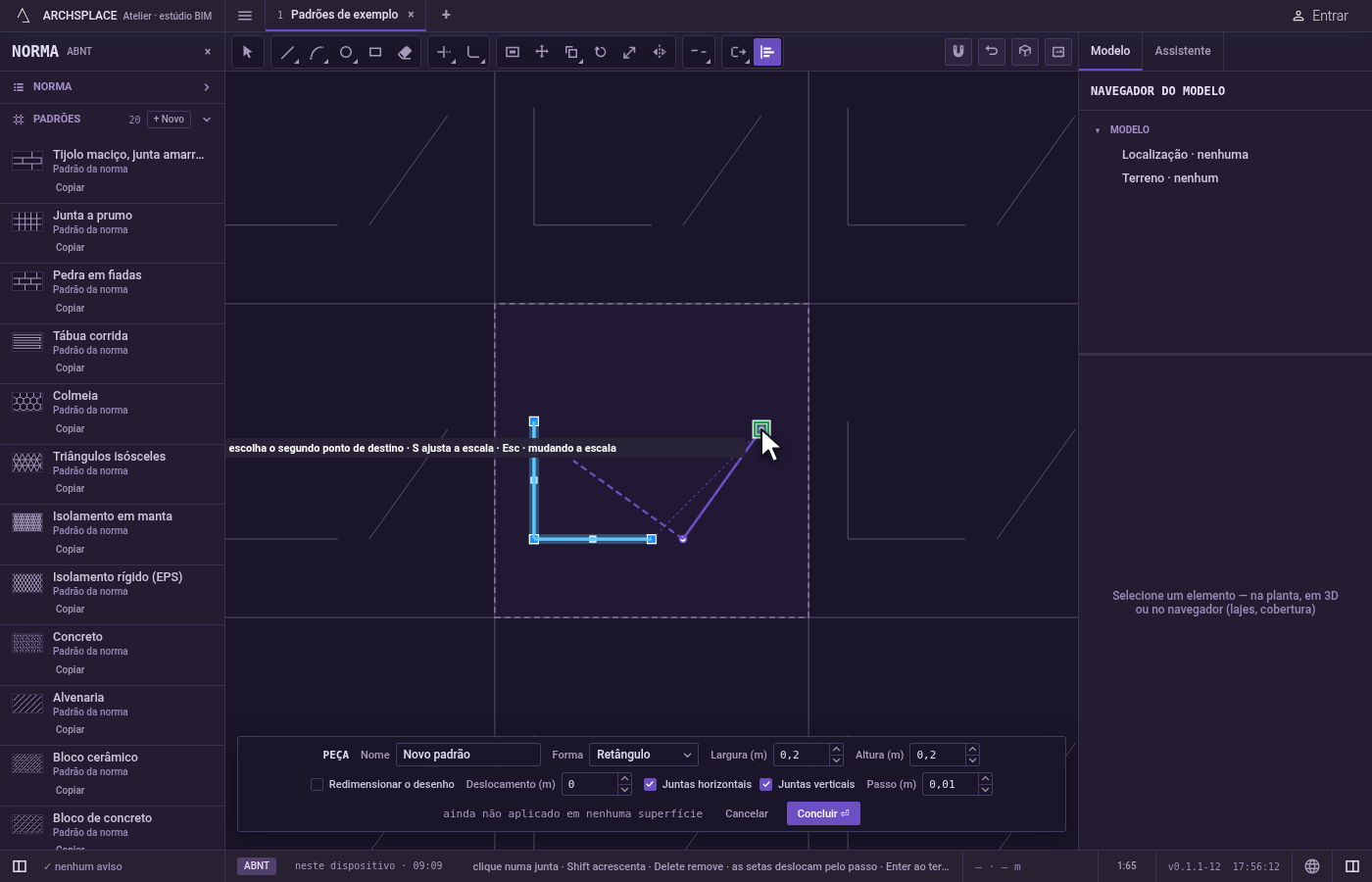This screenshot has height=882, width=1372.
Task: Choose the line drawing tool
Action: [x=287, y=52]
